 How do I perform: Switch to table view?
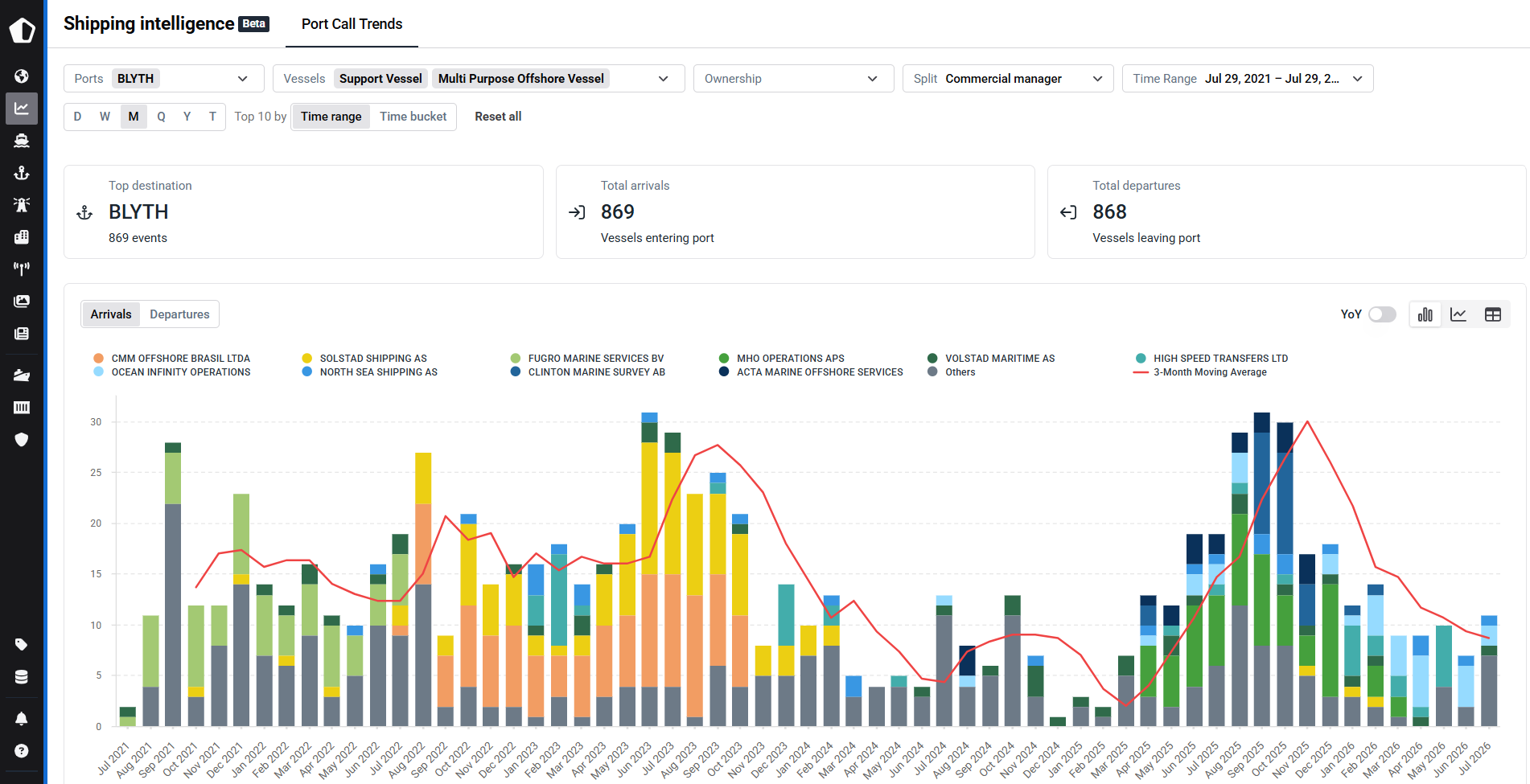tap(1493, 314)
